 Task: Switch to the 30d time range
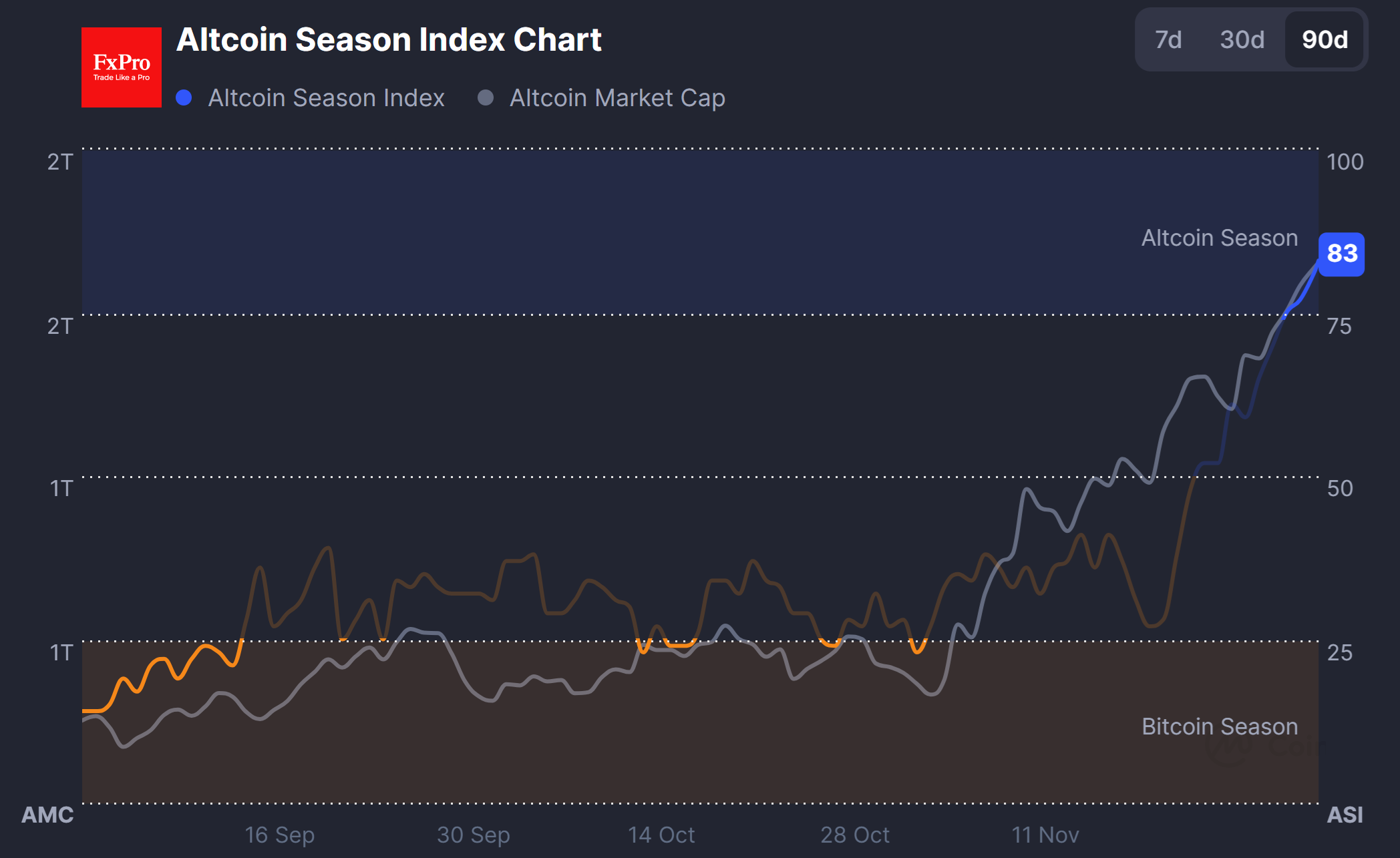pyautogui.click(x=1242, y=40)
